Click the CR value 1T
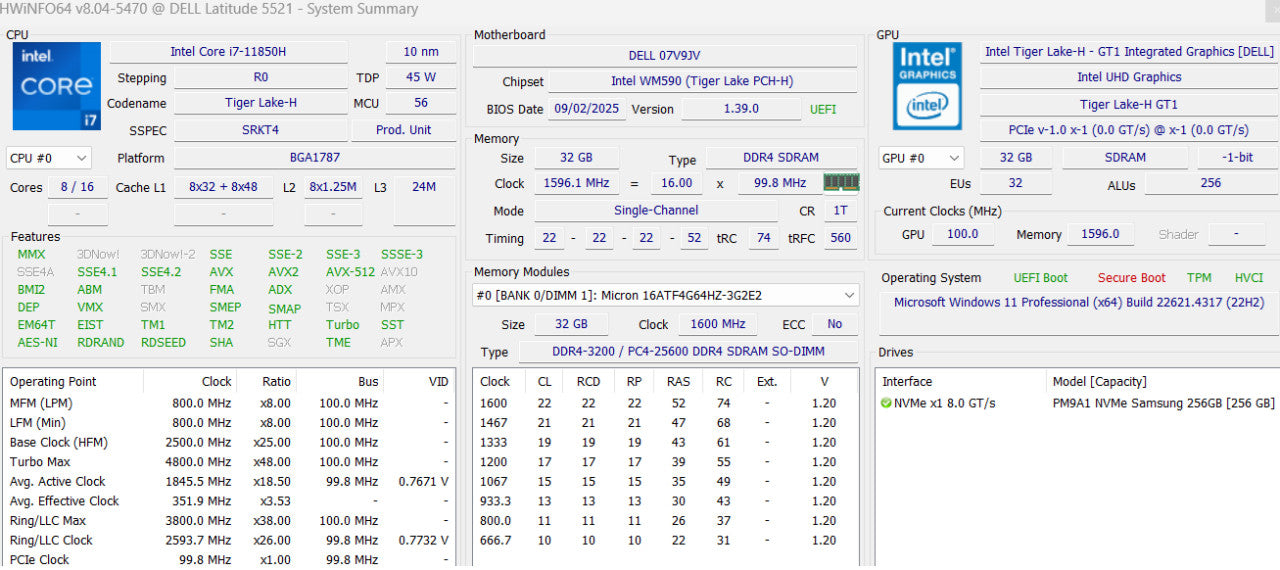 [x=840, y=211]
